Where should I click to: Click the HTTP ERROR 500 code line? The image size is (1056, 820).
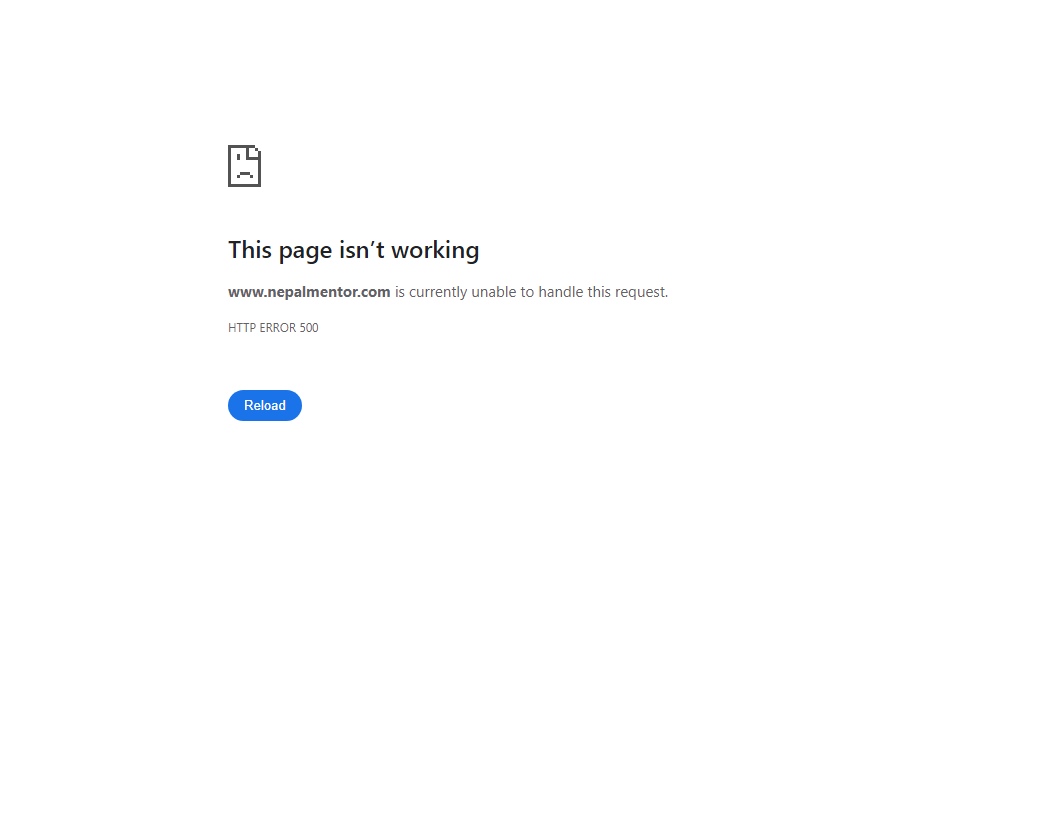pyautogui.click(x=273, y=328)
